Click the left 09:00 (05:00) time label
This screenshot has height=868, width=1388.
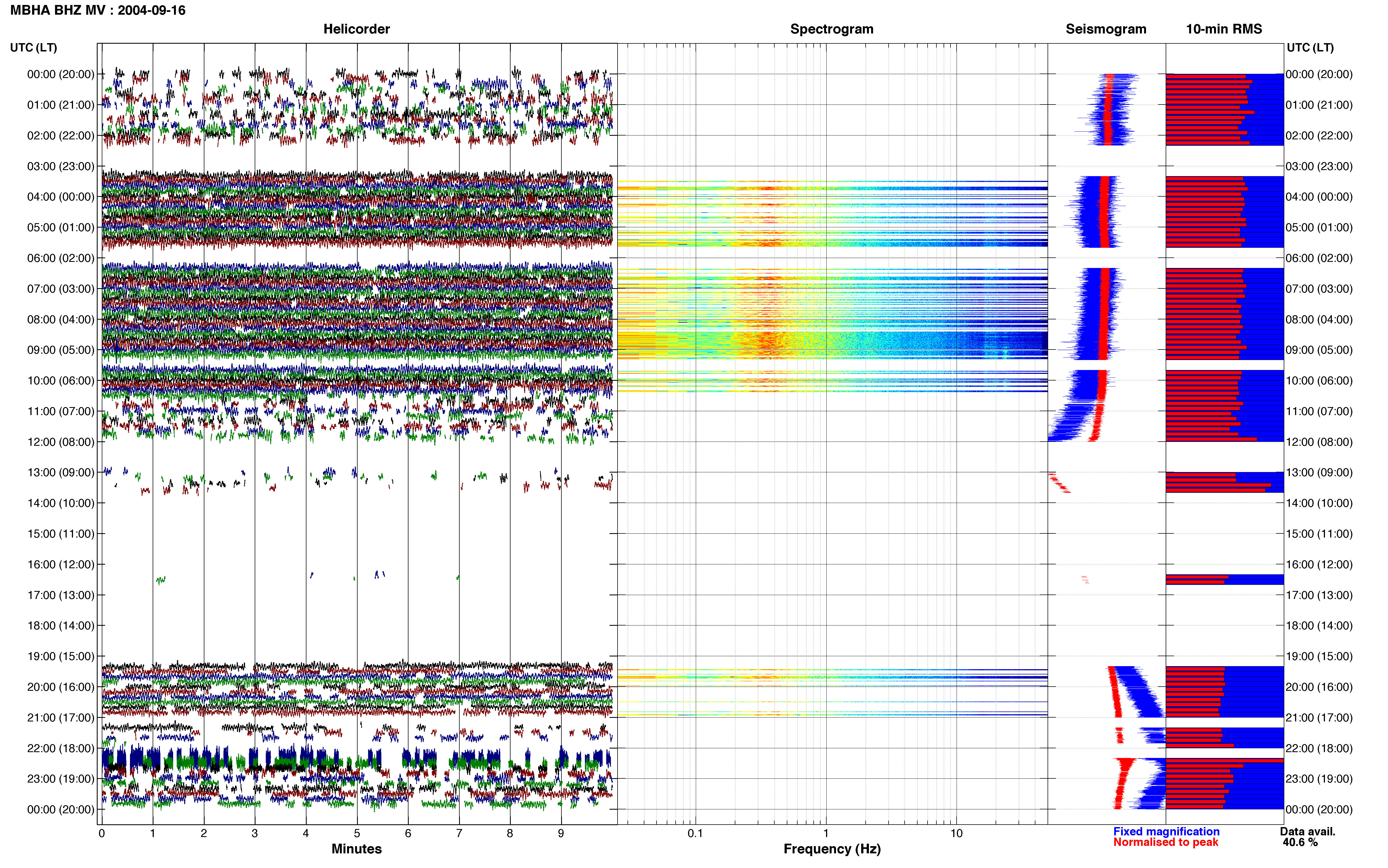click(61, 350)
